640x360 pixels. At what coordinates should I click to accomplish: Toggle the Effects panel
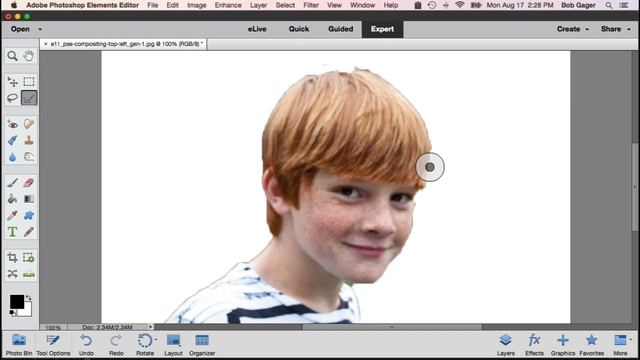534,345
